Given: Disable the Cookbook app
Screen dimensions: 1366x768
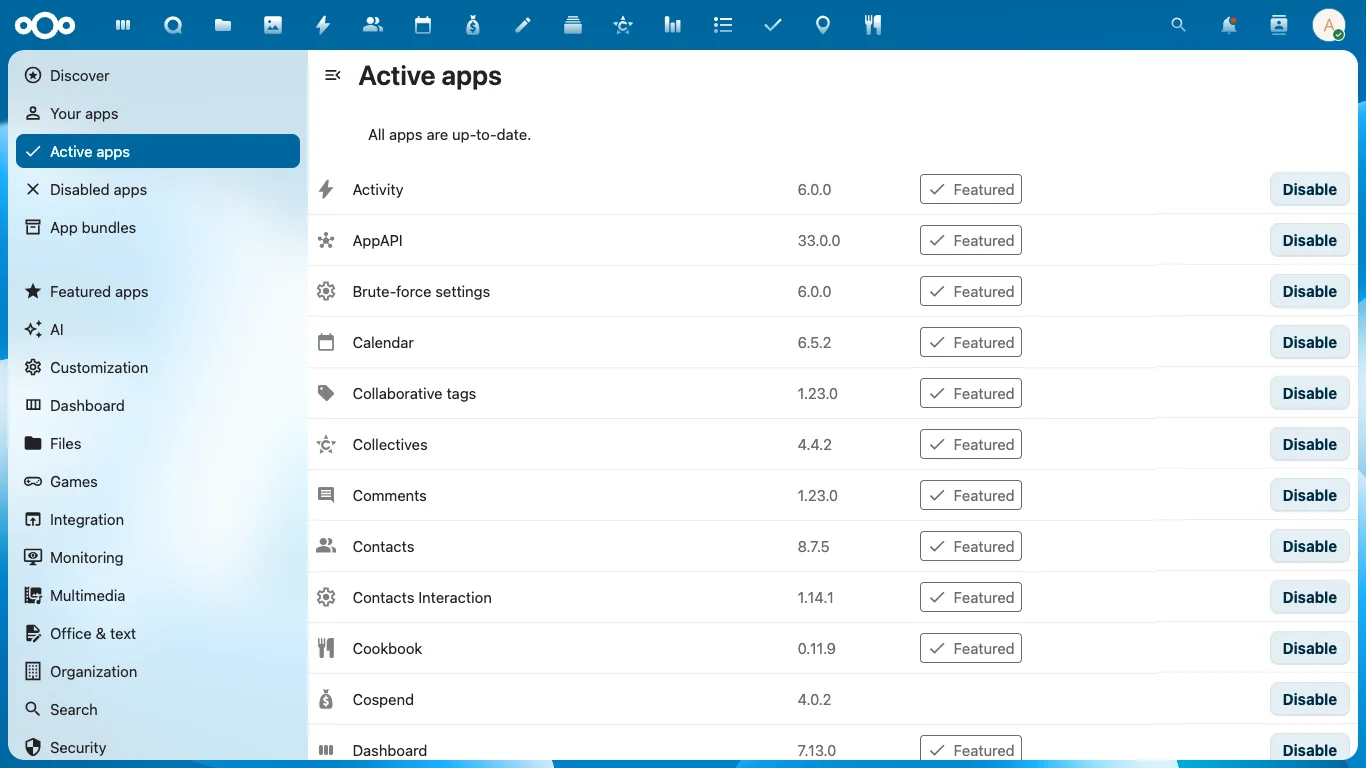Looking at the screenshot, I should 1310,648.
